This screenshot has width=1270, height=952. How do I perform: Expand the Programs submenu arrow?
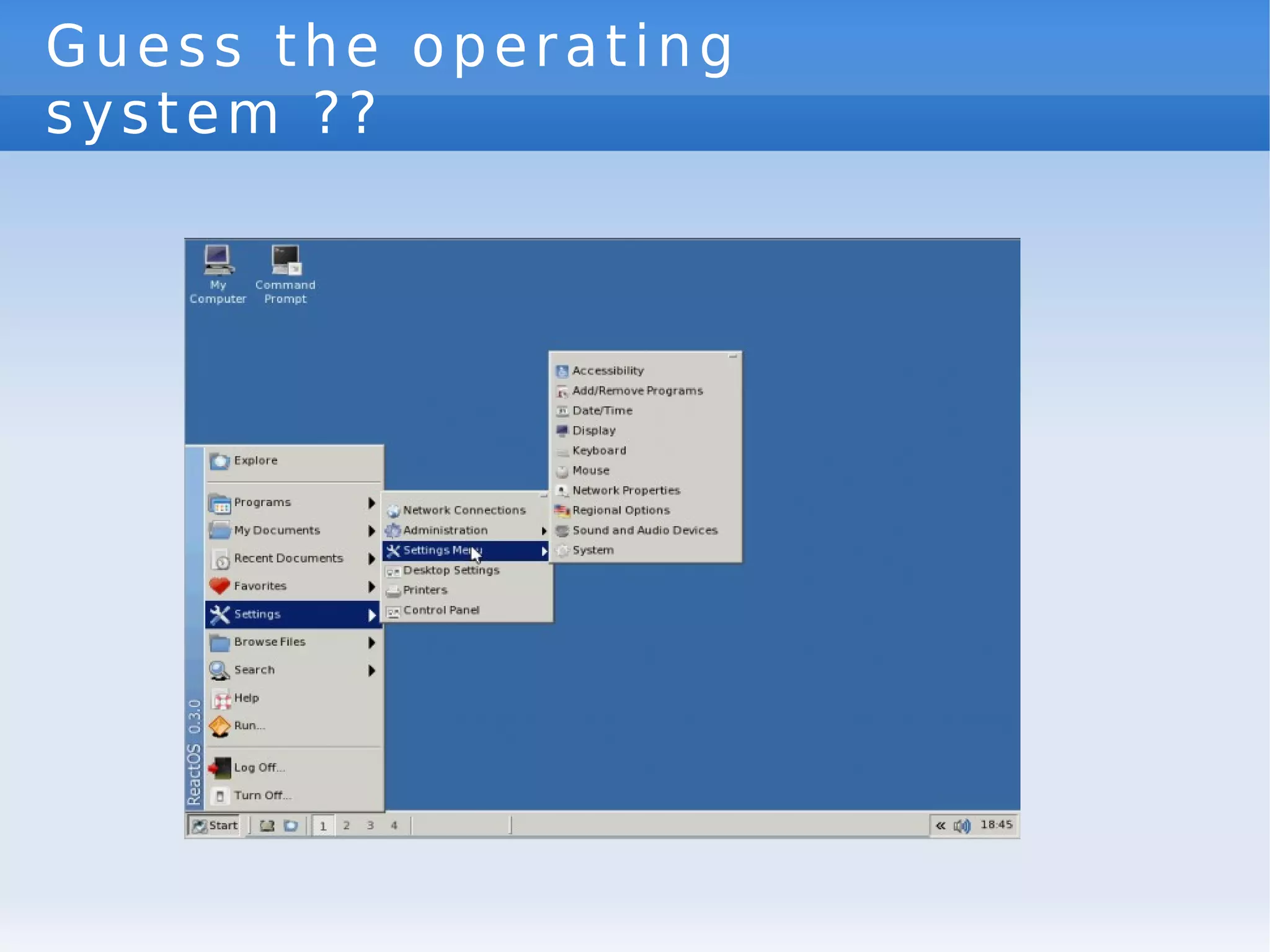[x=371, y=502]
